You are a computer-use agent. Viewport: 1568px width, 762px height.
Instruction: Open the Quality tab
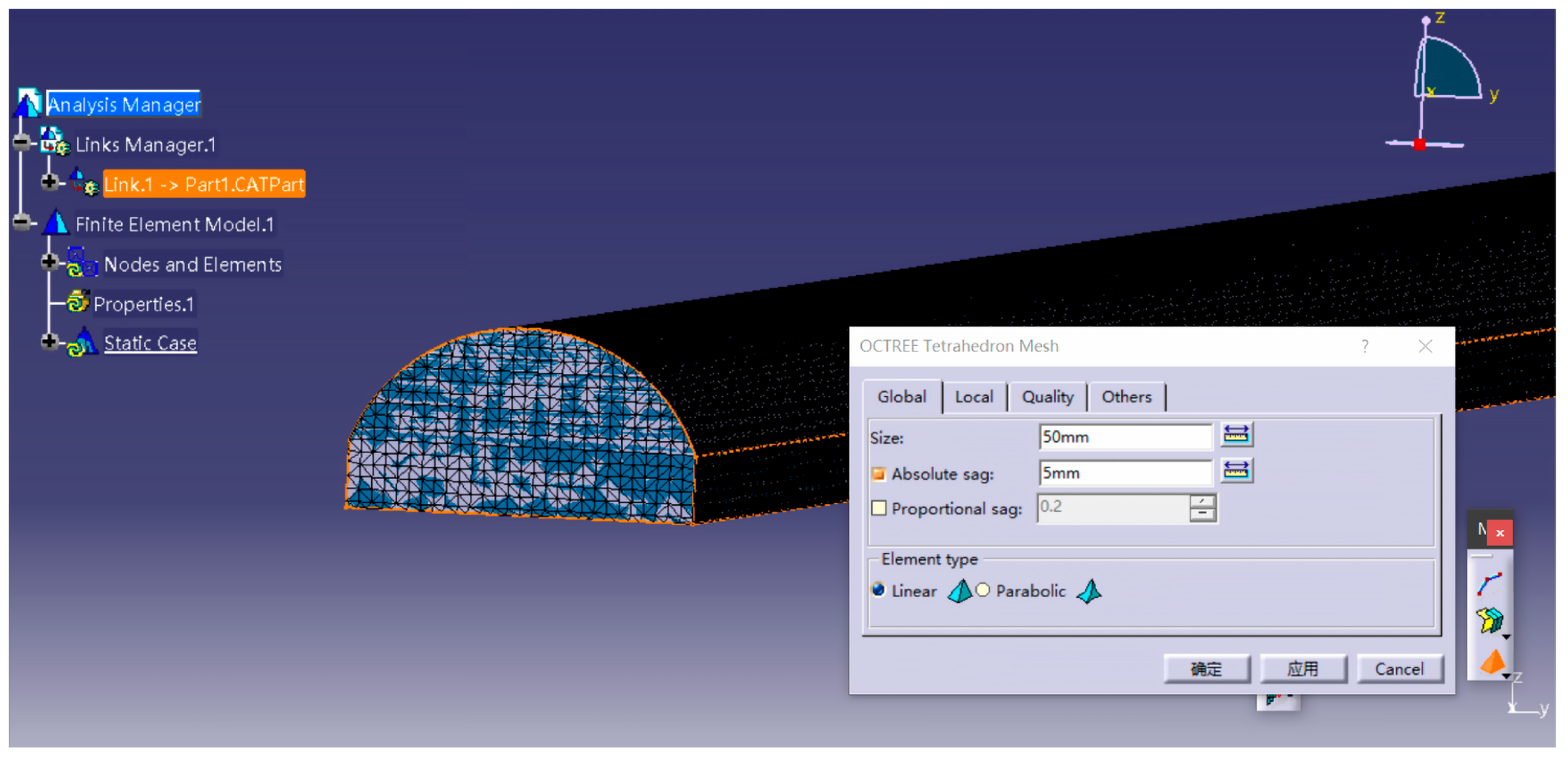coord(1047,397)
